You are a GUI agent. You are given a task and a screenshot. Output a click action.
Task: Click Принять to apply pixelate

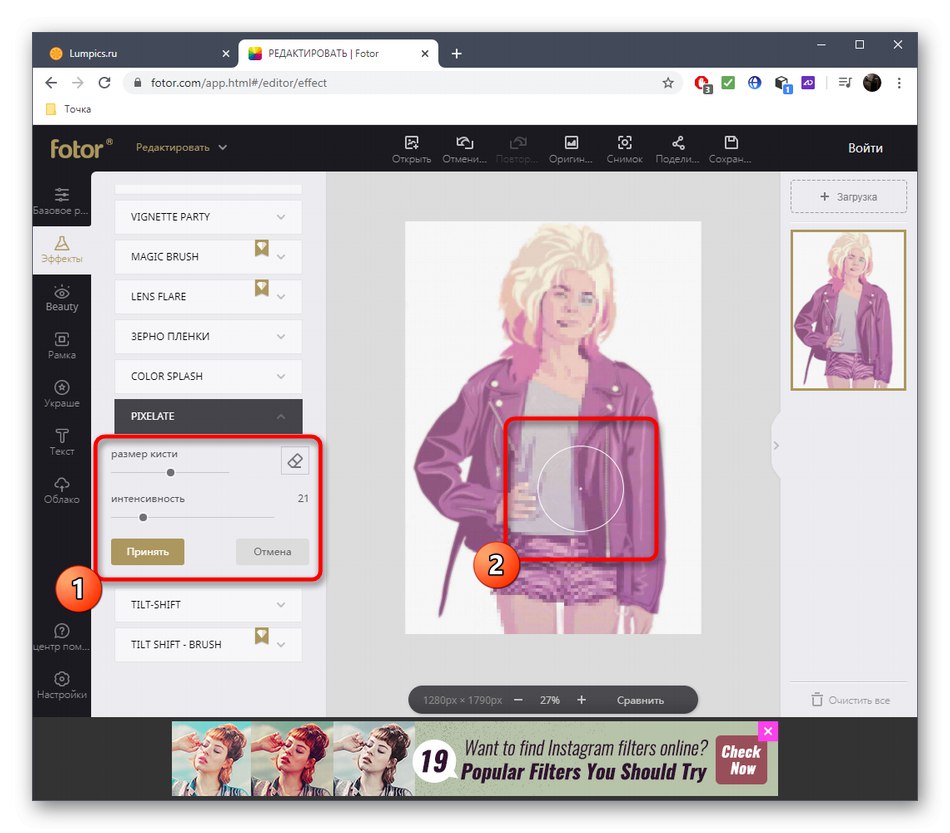tap(147, 552)
